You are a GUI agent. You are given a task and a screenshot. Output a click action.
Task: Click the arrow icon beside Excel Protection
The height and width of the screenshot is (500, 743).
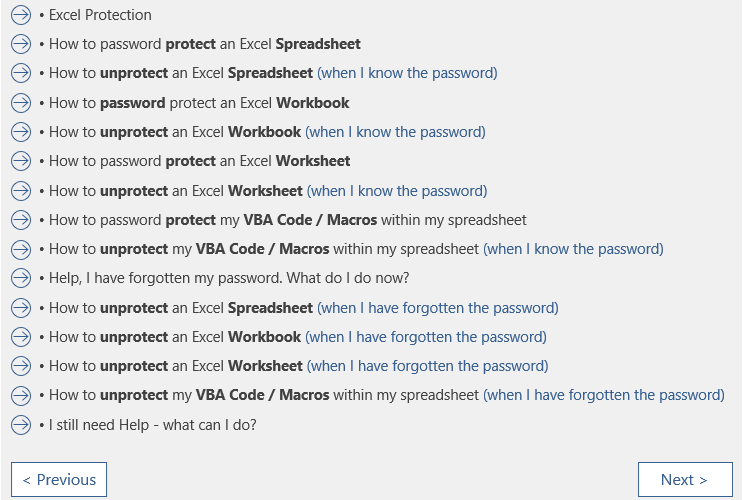pos(21,15)
